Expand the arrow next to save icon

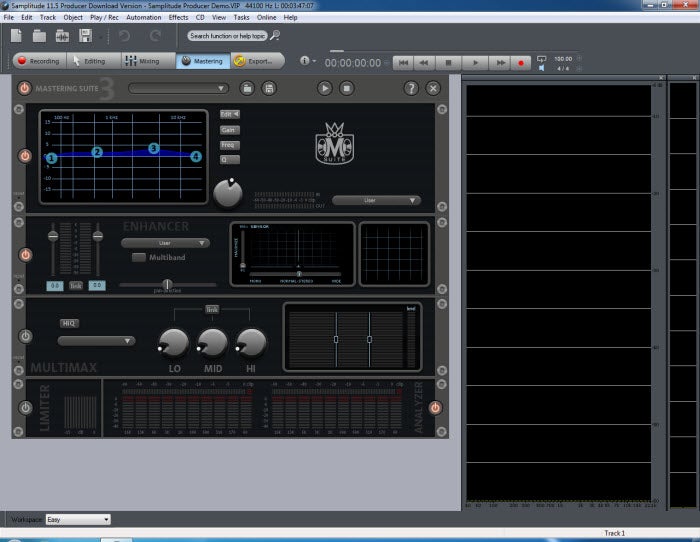pos(101,37)
